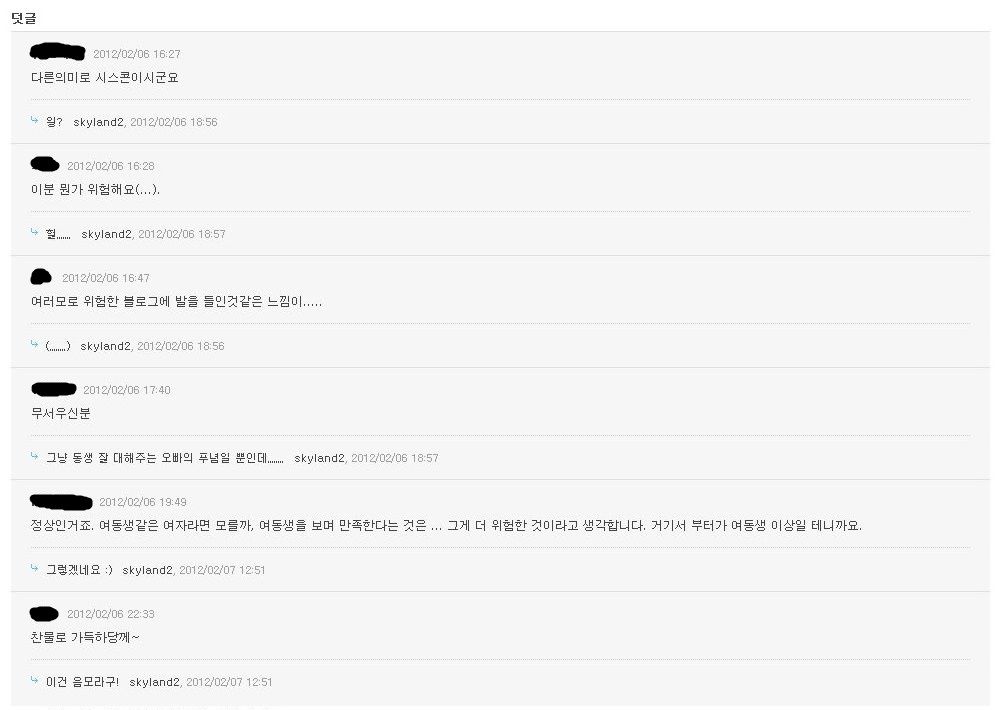1000x710 pixels.
Task: Open skyland2 profile next to '잉?' reply
Action: (98, 122)
